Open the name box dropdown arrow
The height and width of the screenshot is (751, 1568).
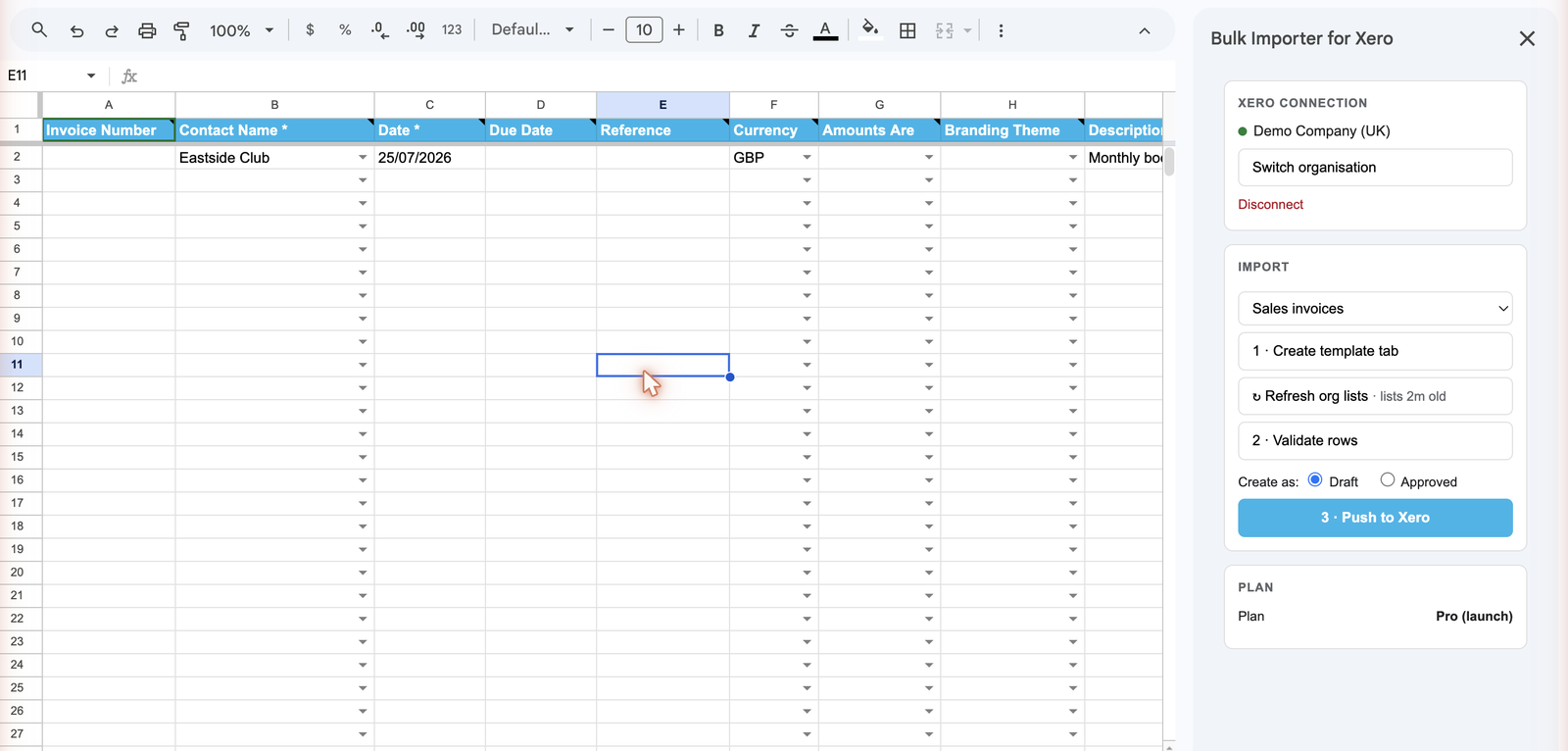[91, 75]
